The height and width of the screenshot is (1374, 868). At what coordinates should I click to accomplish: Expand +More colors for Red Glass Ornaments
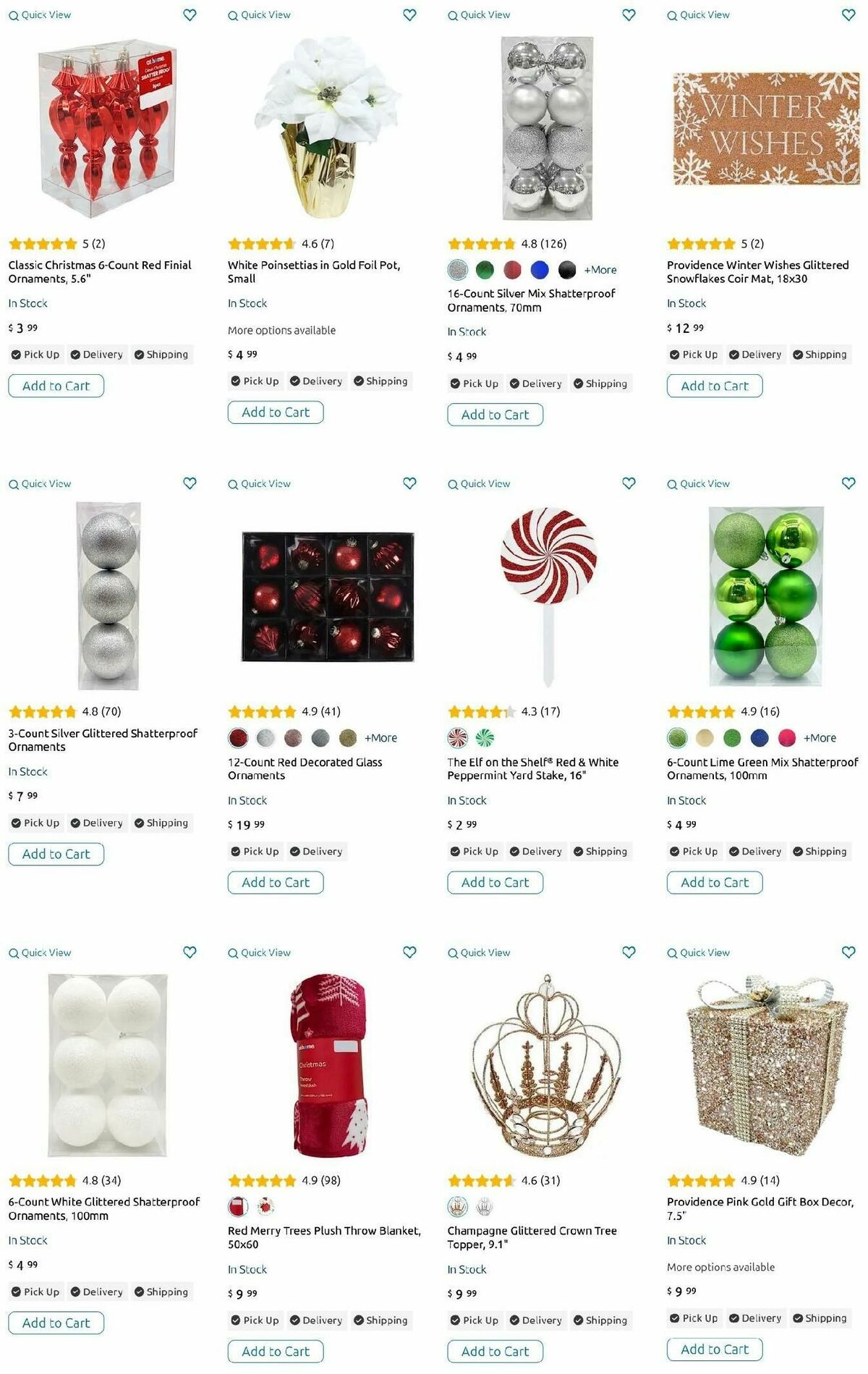(380, 738)
